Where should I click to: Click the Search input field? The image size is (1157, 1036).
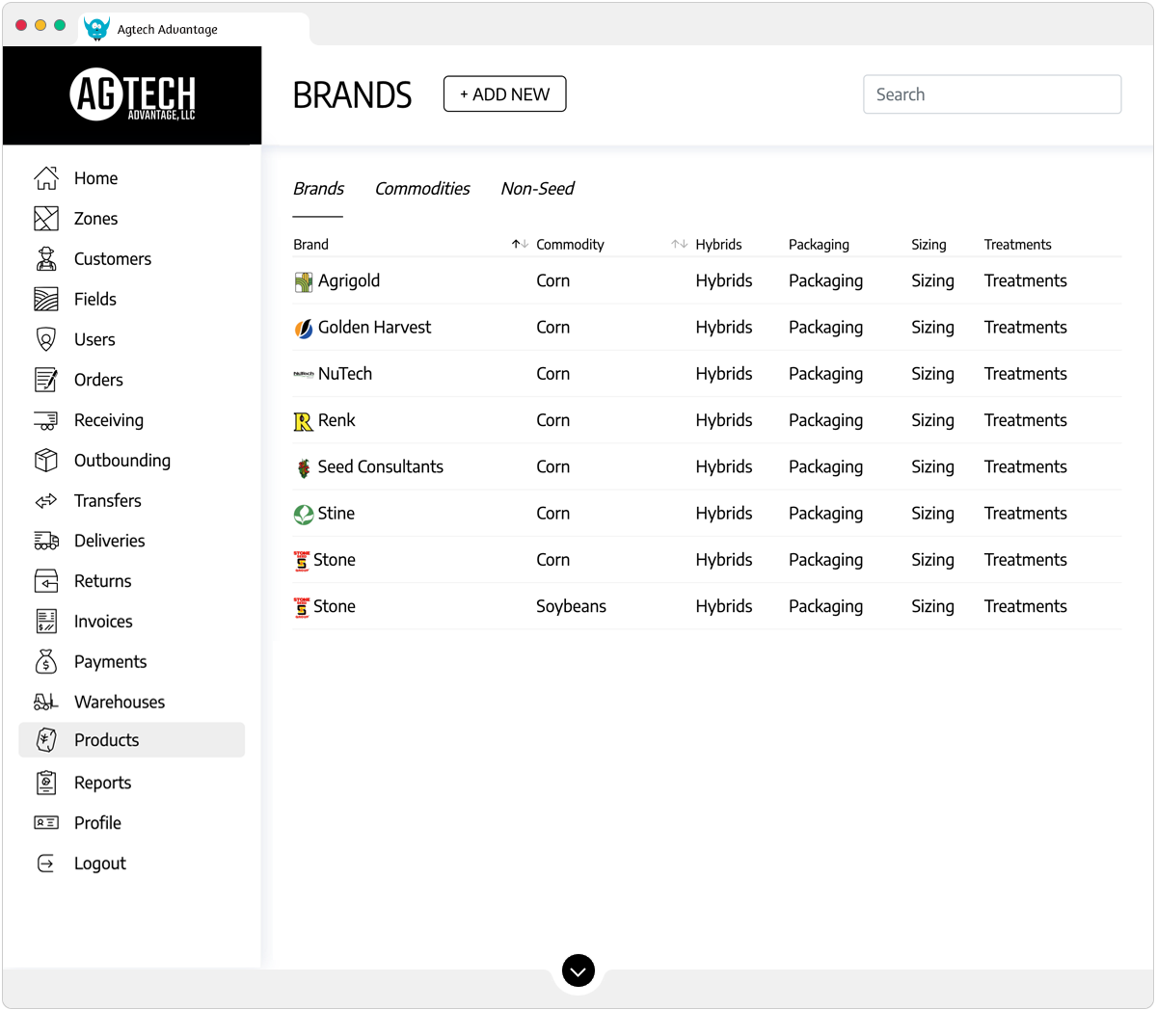pyautogui.click(x=992, y=94)
